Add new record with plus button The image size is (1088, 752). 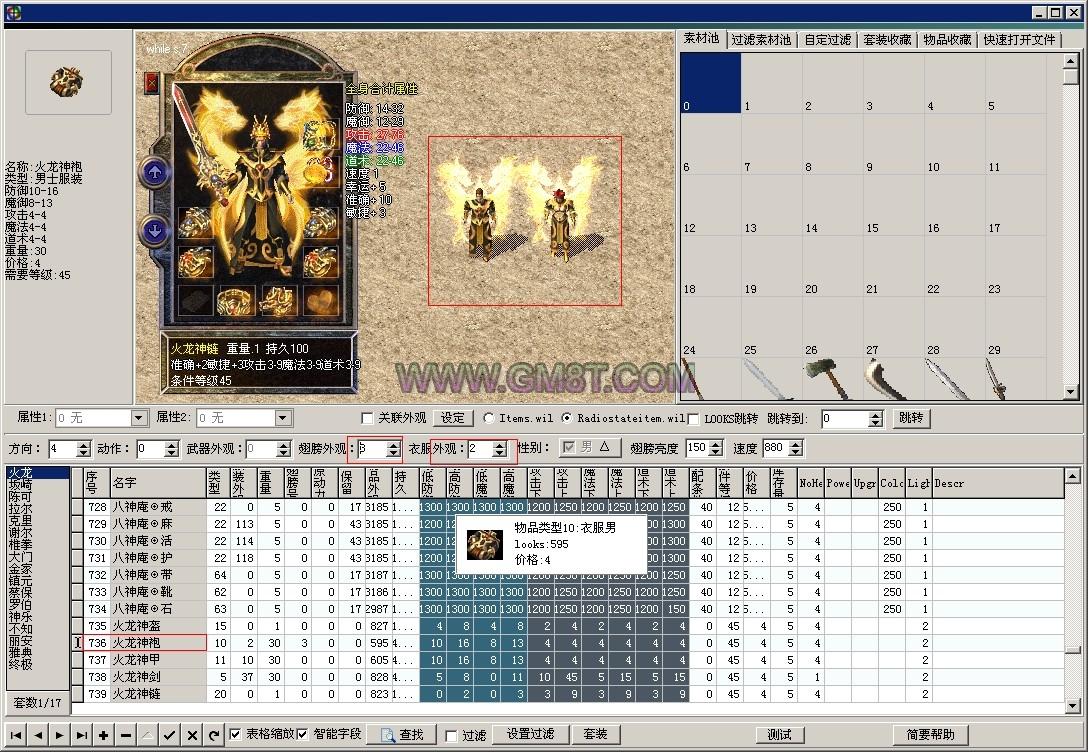(x=104, y=735)
